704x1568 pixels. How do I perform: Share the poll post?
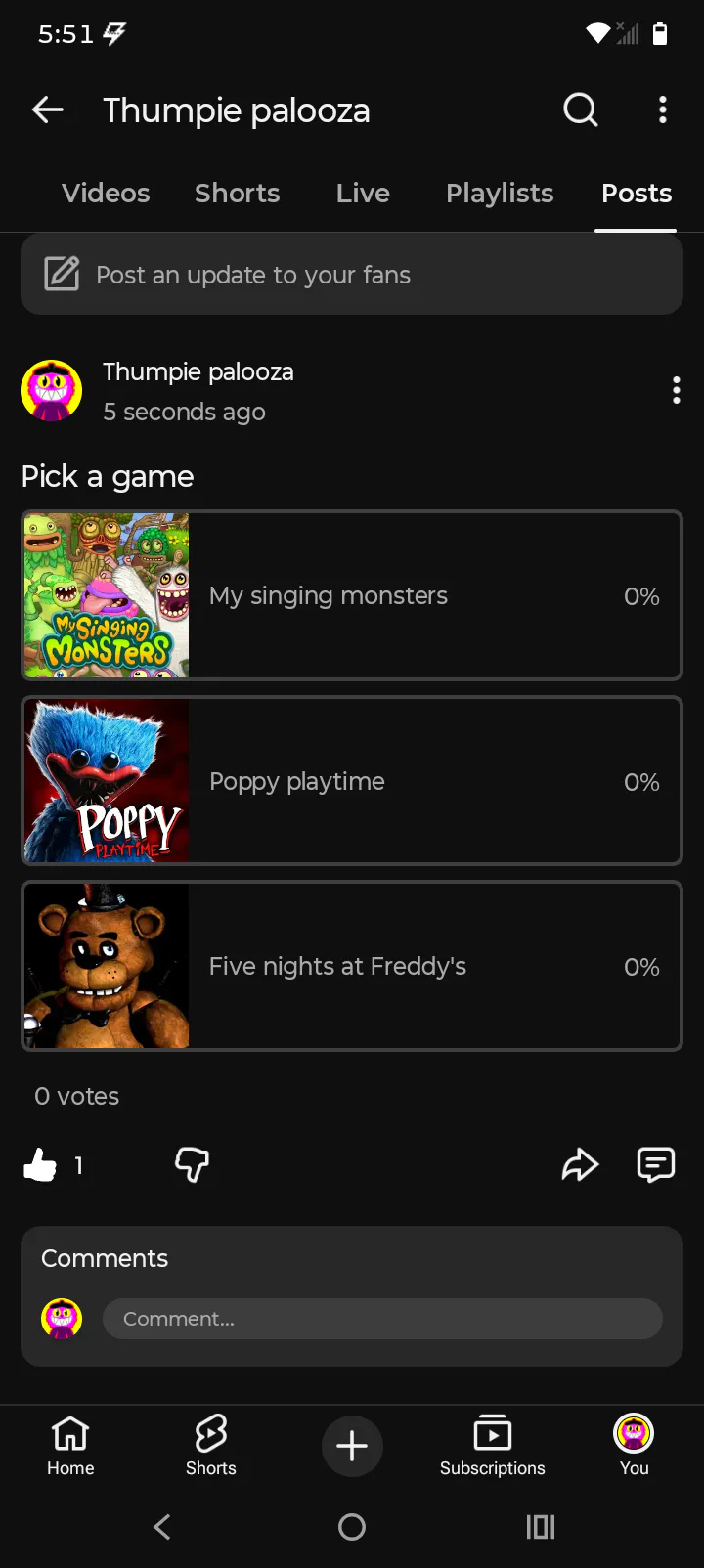click(580, 1164)
